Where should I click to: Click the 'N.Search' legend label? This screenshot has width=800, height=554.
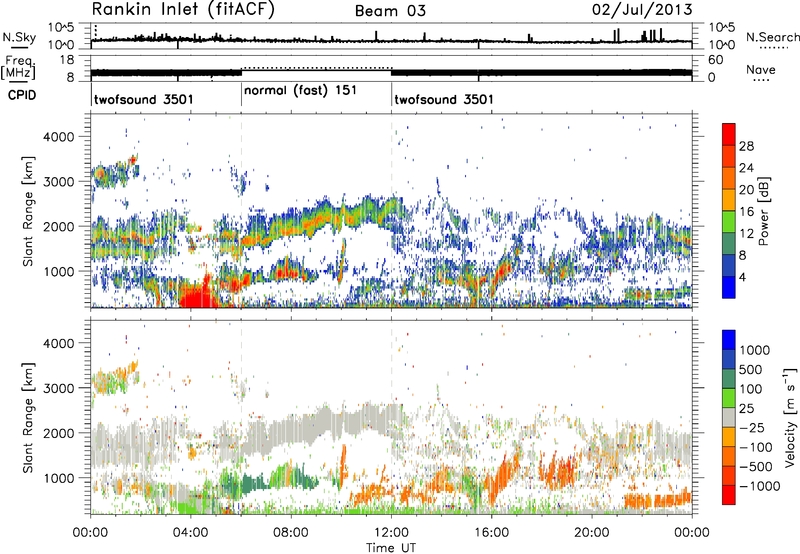pos(772,37)
